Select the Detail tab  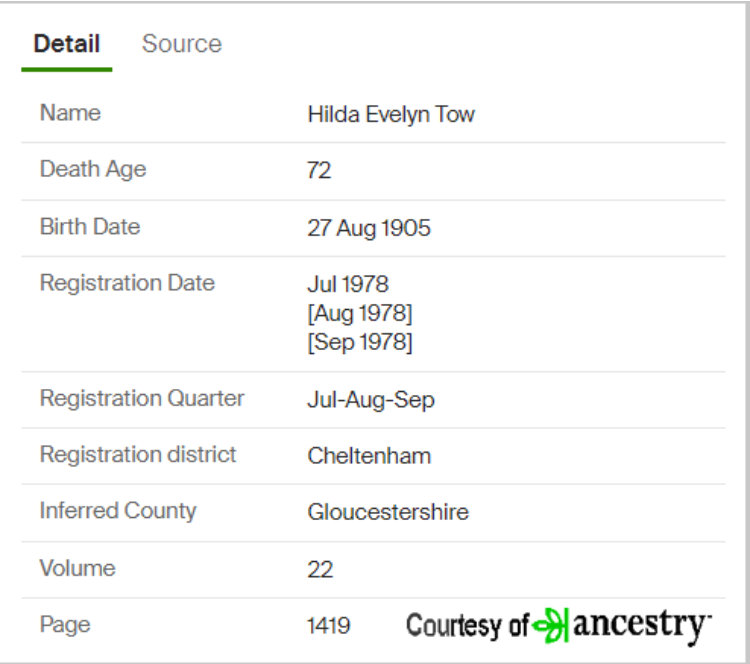[66, 44]
